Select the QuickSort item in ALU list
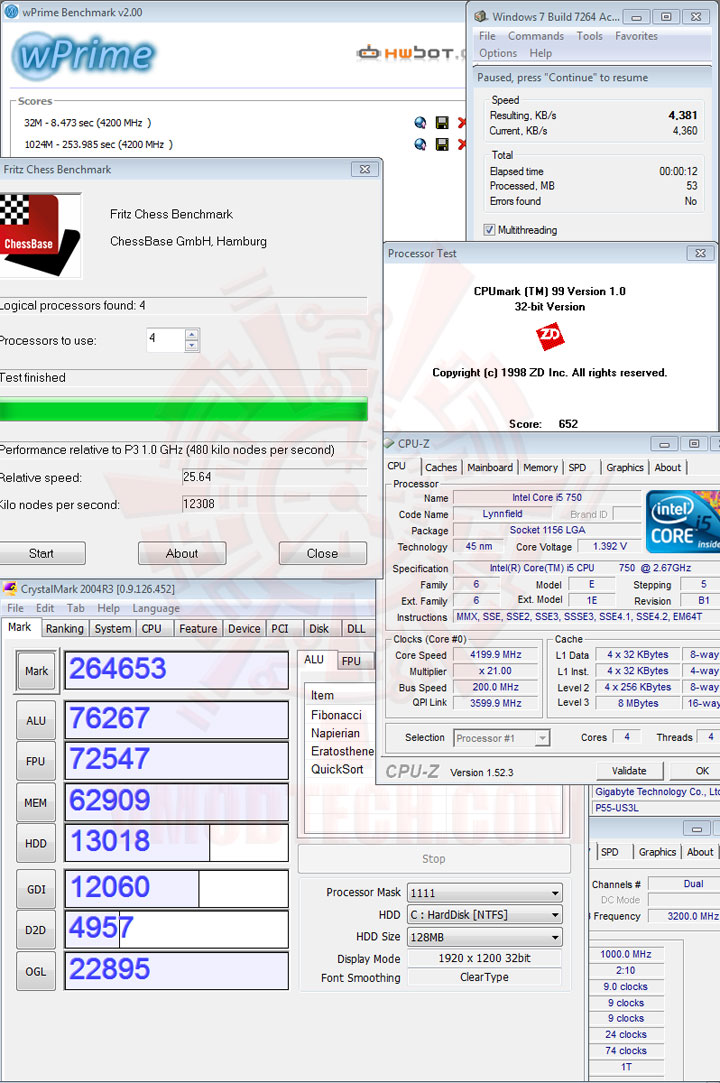This screenshot has width=720, height=1083. [337, 769]
